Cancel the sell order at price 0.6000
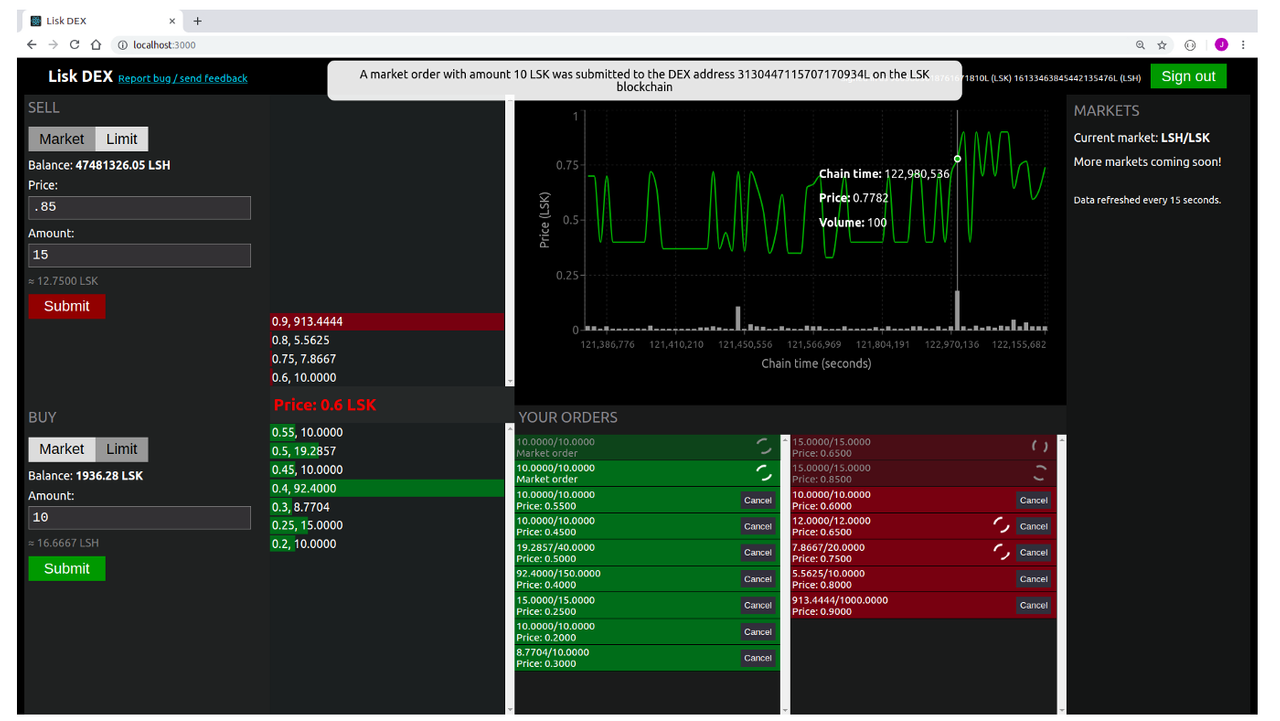This screenshot has width=1280, height=721. pos(1034,500)
